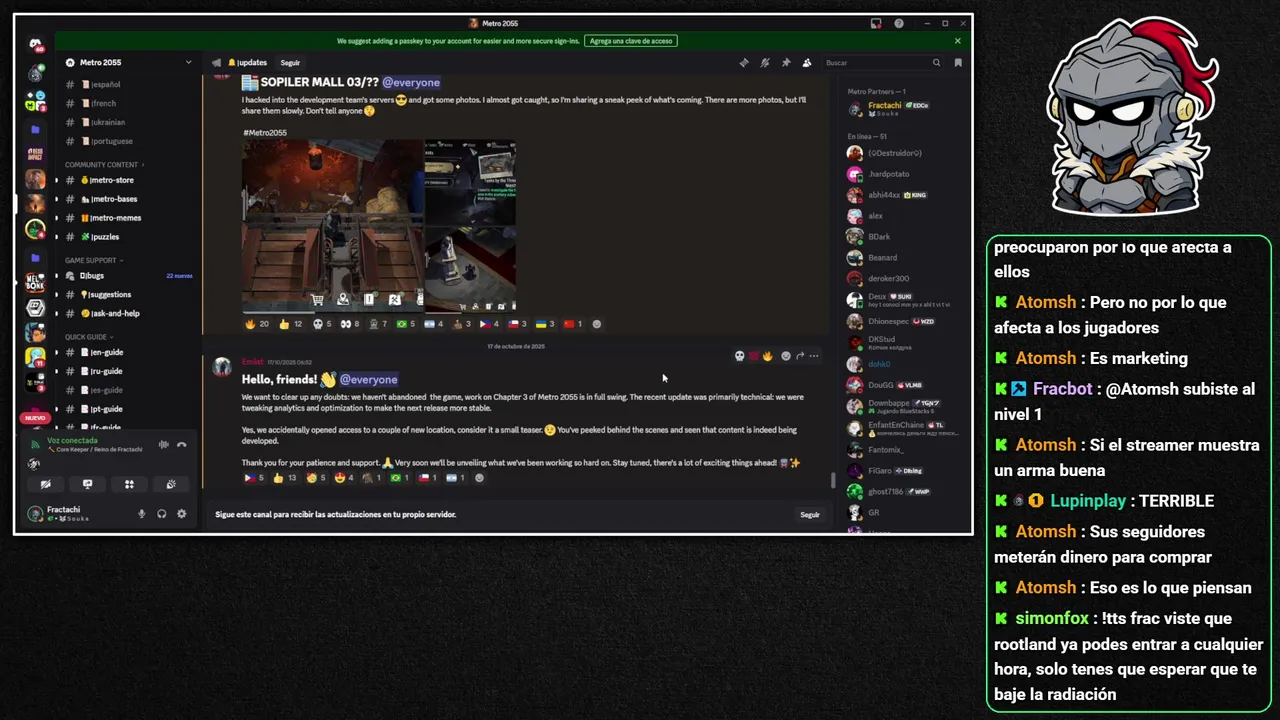The height and width of the screenshot is (720, 1280).
Task: Toggle fire reaction with count 20
Action: point(257,324)
